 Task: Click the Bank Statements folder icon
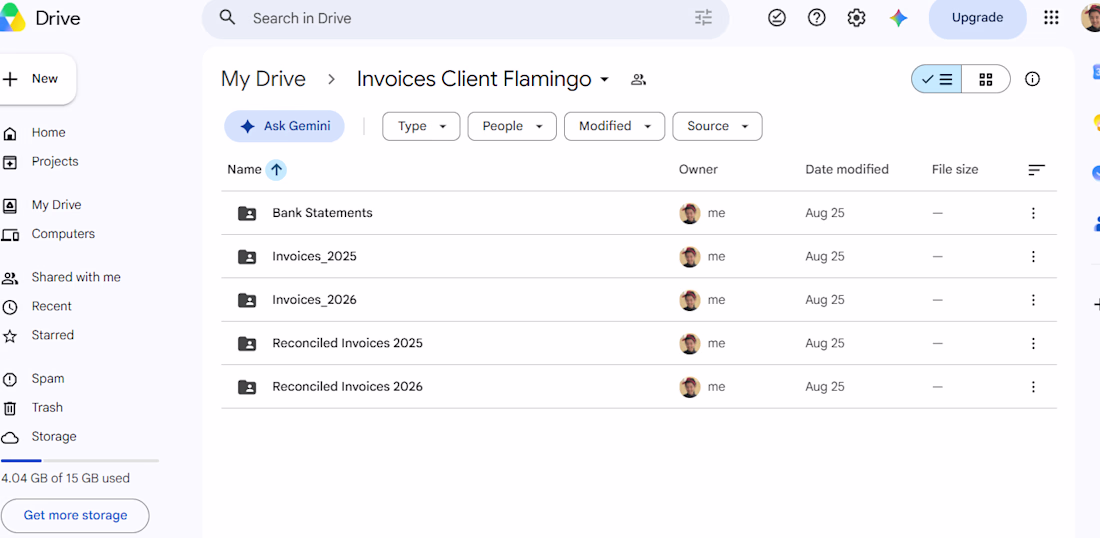247,213
